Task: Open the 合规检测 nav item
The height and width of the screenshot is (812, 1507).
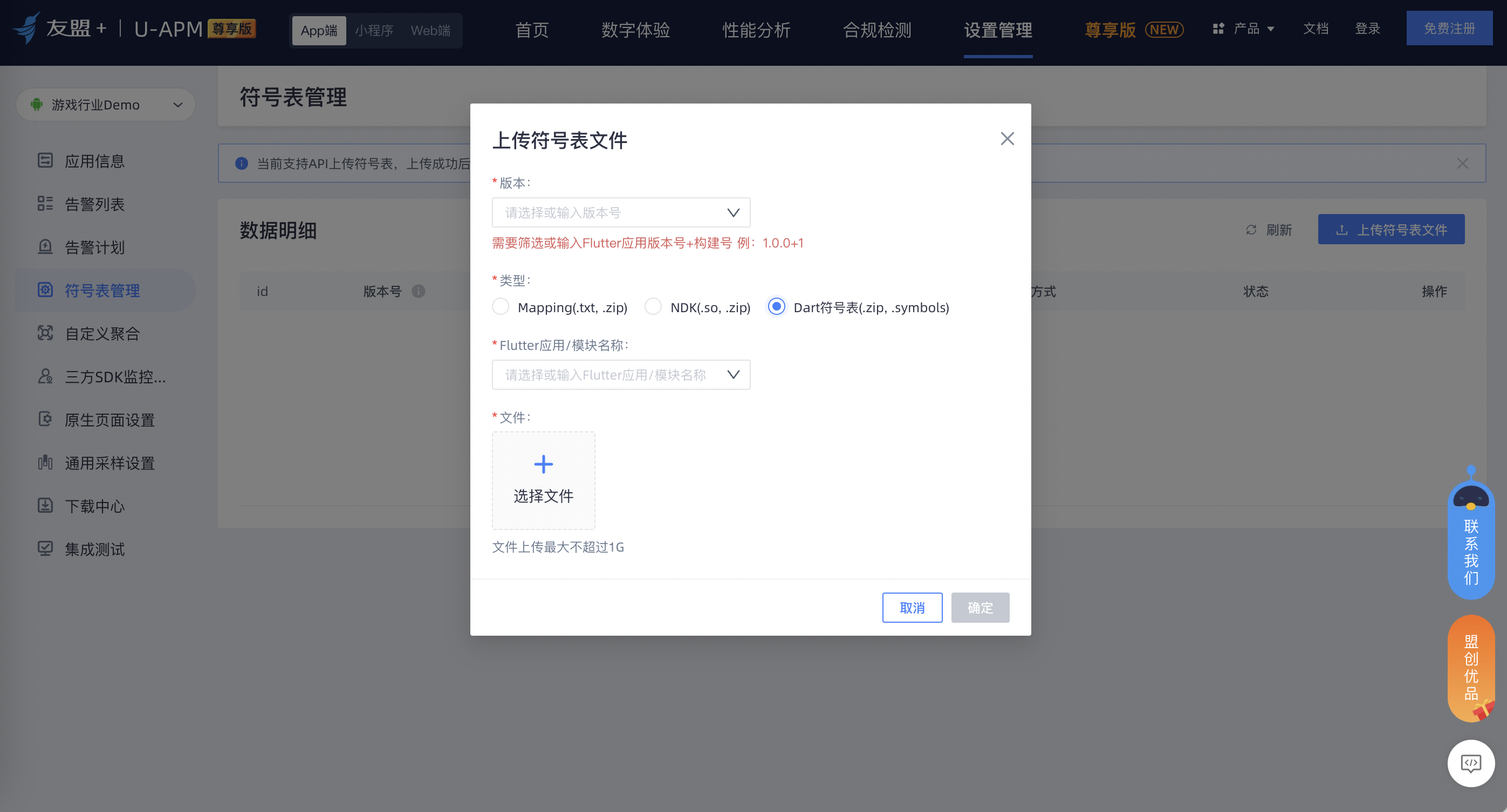Action: tap(877, 30)
